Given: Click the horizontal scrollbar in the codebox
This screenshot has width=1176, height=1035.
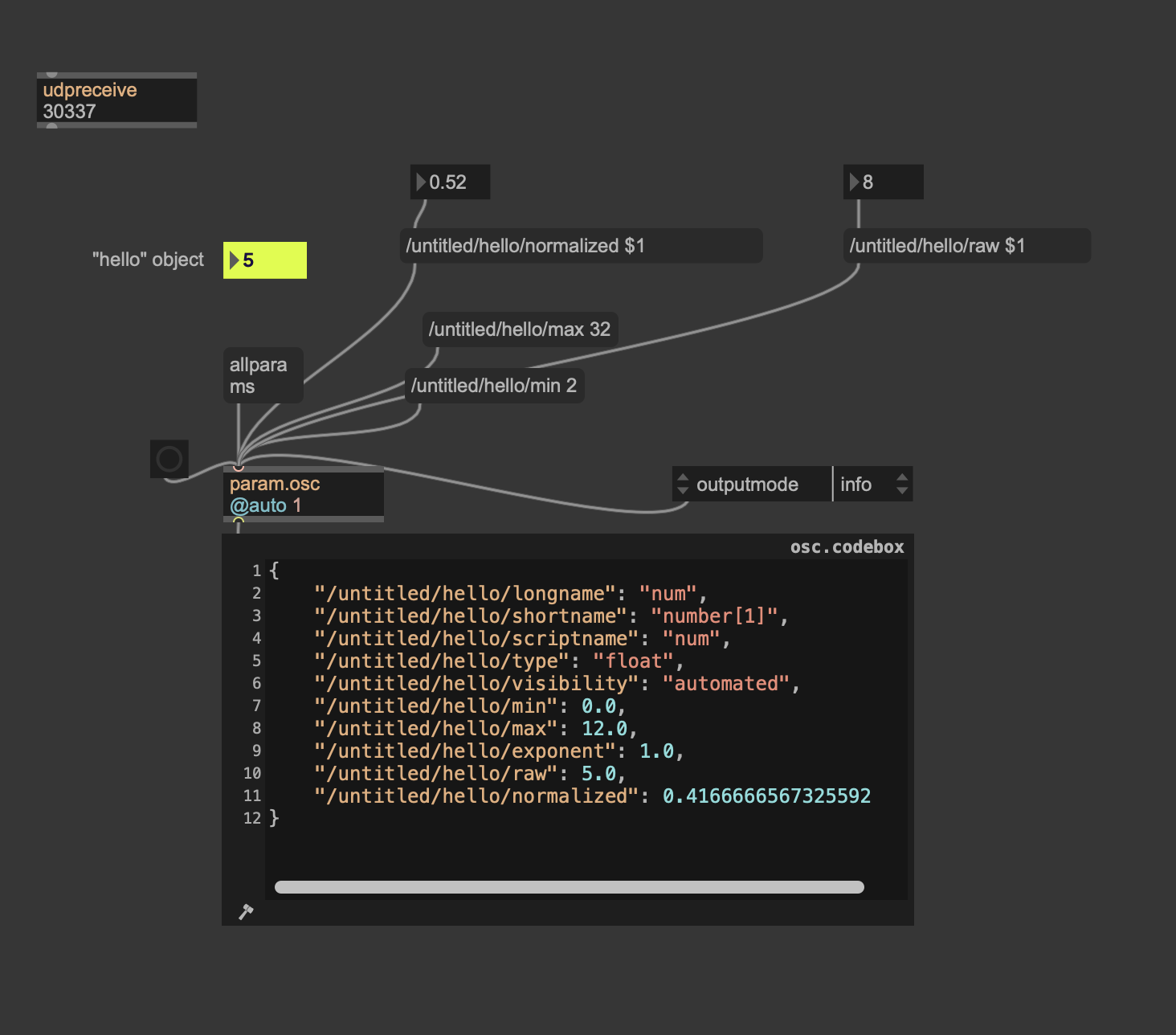Looking at the screenshot, I should point(569,887).
